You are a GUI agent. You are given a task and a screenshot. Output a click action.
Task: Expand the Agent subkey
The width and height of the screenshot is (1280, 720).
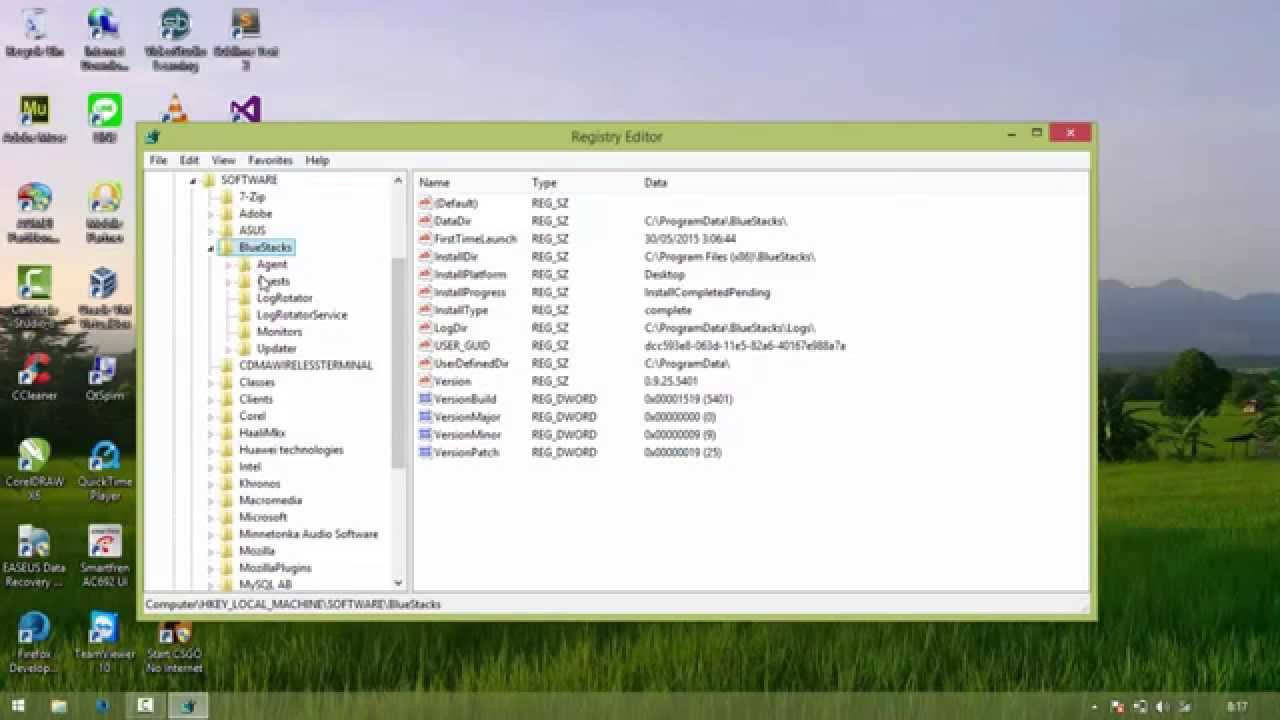(x=228, y=265)
